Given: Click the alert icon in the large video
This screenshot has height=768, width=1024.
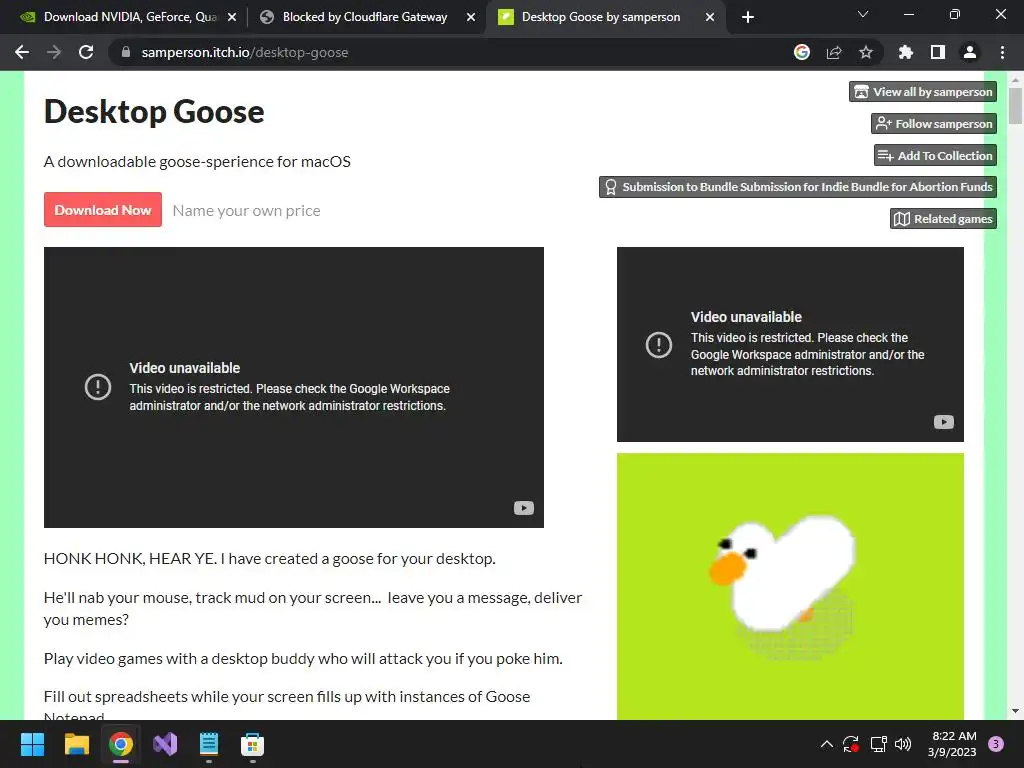Looking at the screenshot, I should (98, 387).
